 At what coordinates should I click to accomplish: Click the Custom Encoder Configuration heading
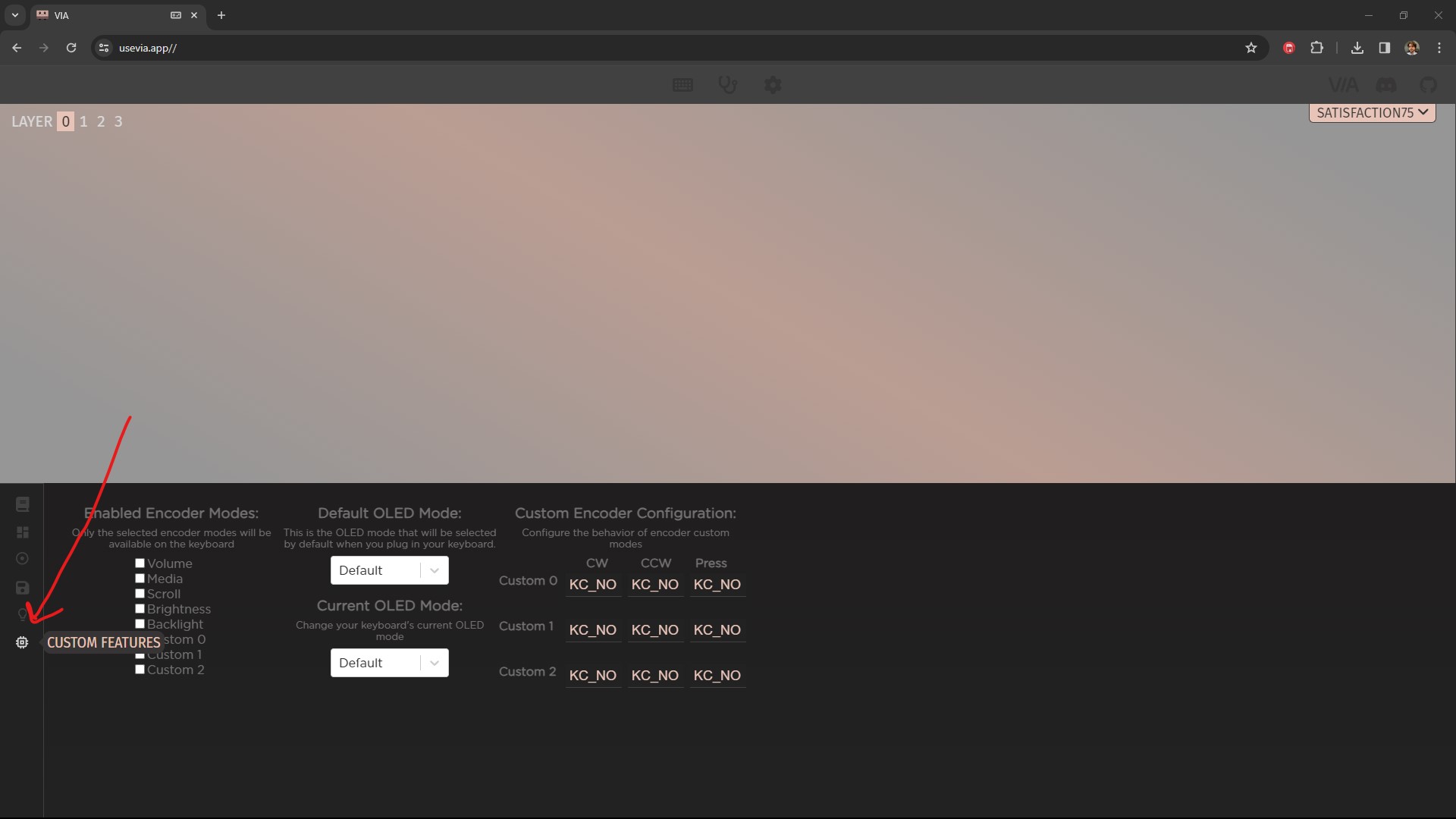[x=626, y=513]
